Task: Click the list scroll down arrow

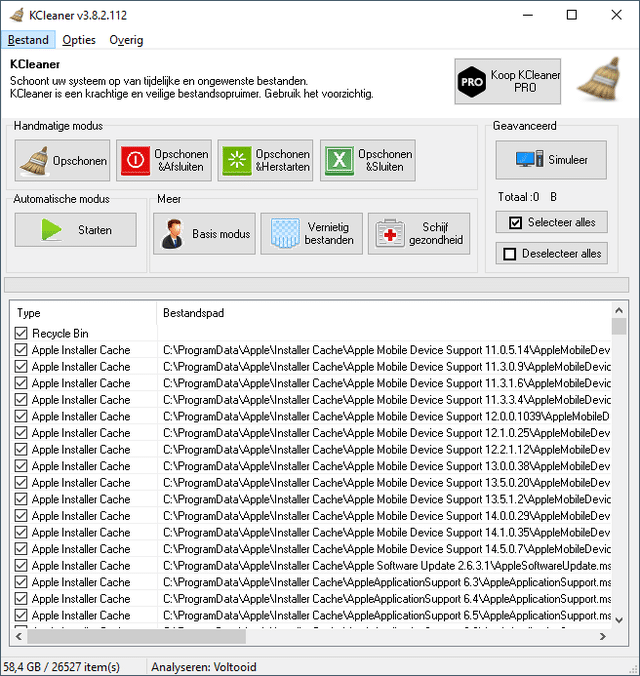Action: click(x=619, y=620)
